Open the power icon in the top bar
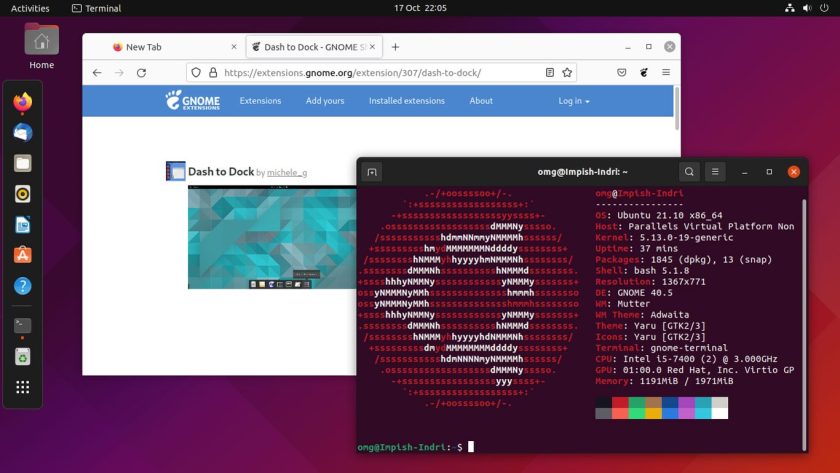The width and height of the screenshot is (840, 473). (824, 8)
